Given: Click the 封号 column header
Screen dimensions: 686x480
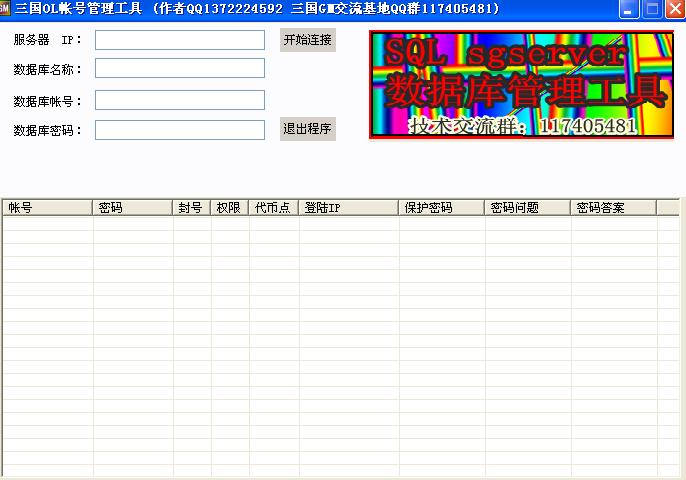Looking at the screenshot, I should [192, 208].
